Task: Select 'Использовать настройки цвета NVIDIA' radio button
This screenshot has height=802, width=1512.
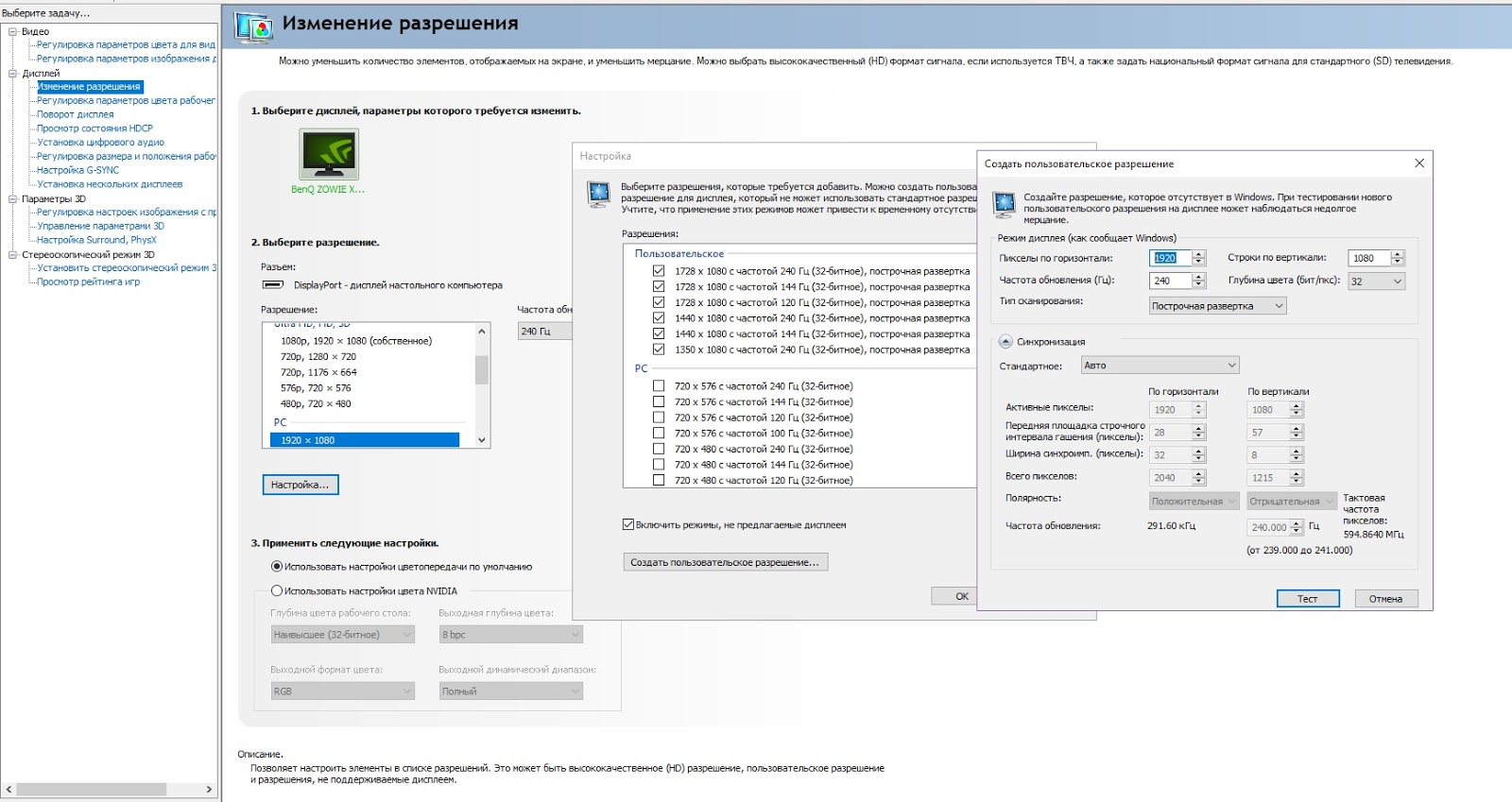Action: pos(277,591)
